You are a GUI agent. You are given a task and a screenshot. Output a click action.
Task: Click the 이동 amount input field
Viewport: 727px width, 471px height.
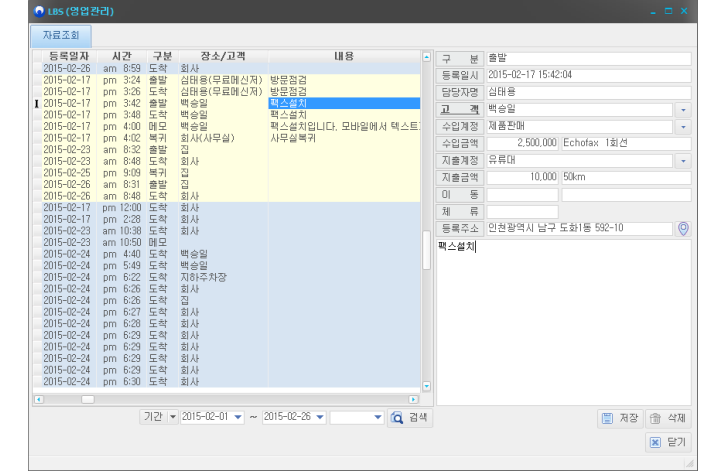(x=523, y=195)
